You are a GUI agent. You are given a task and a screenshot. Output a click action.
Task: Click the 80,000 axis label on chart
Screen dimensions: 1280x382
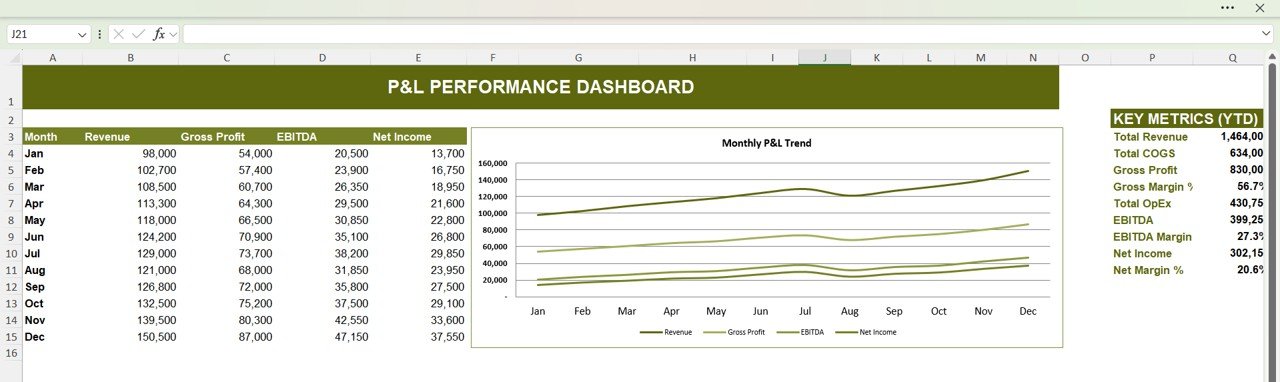496,230
